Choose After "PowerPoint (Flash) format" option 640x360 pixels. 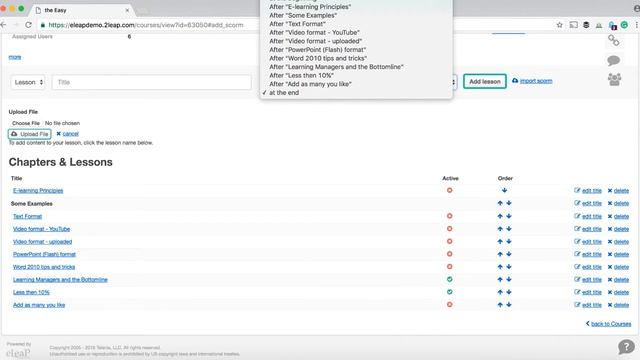pyautogui.click(x=318, y=49)
